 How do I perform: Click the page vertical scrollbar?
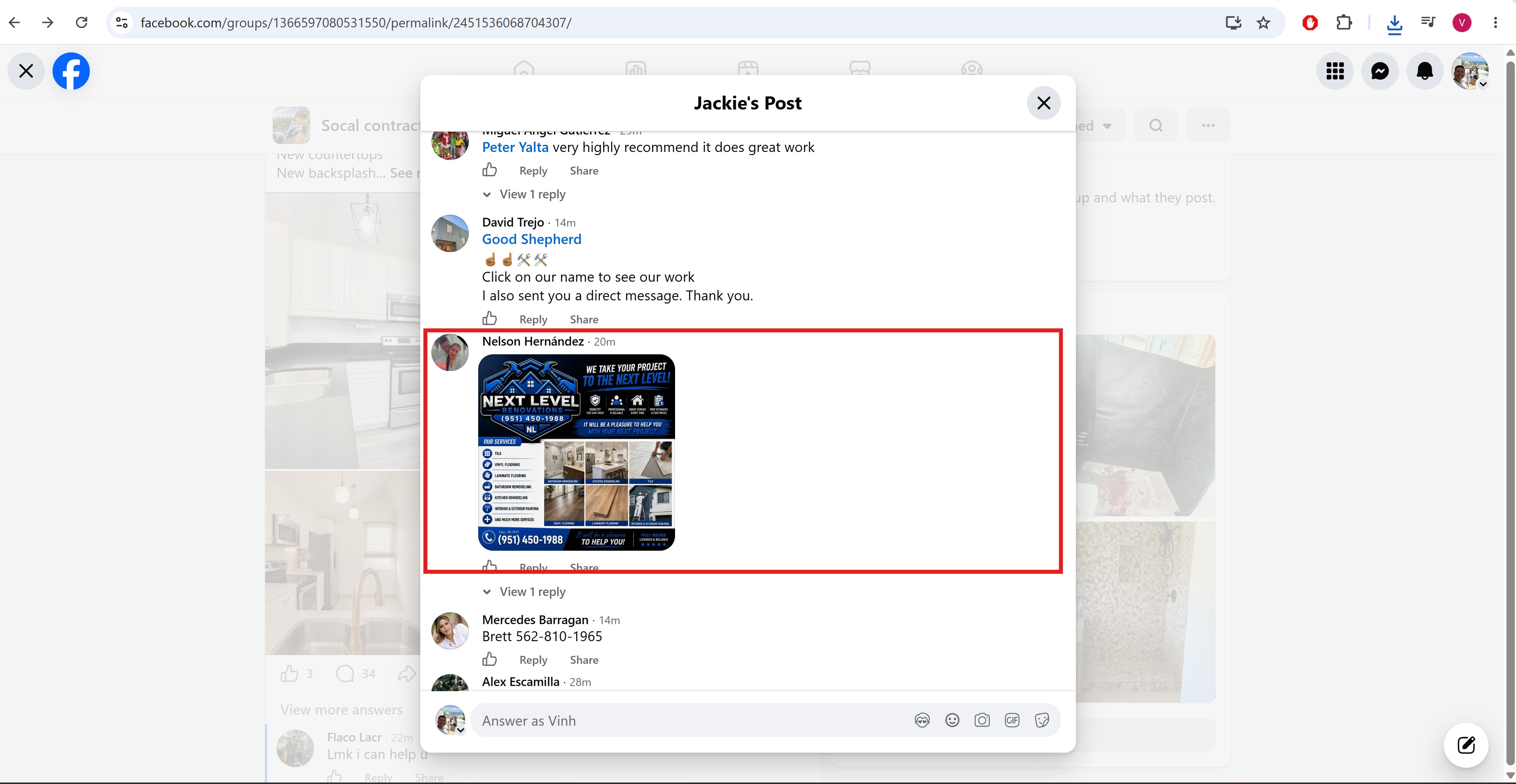pyautogui.click(x=1511, y=413)
